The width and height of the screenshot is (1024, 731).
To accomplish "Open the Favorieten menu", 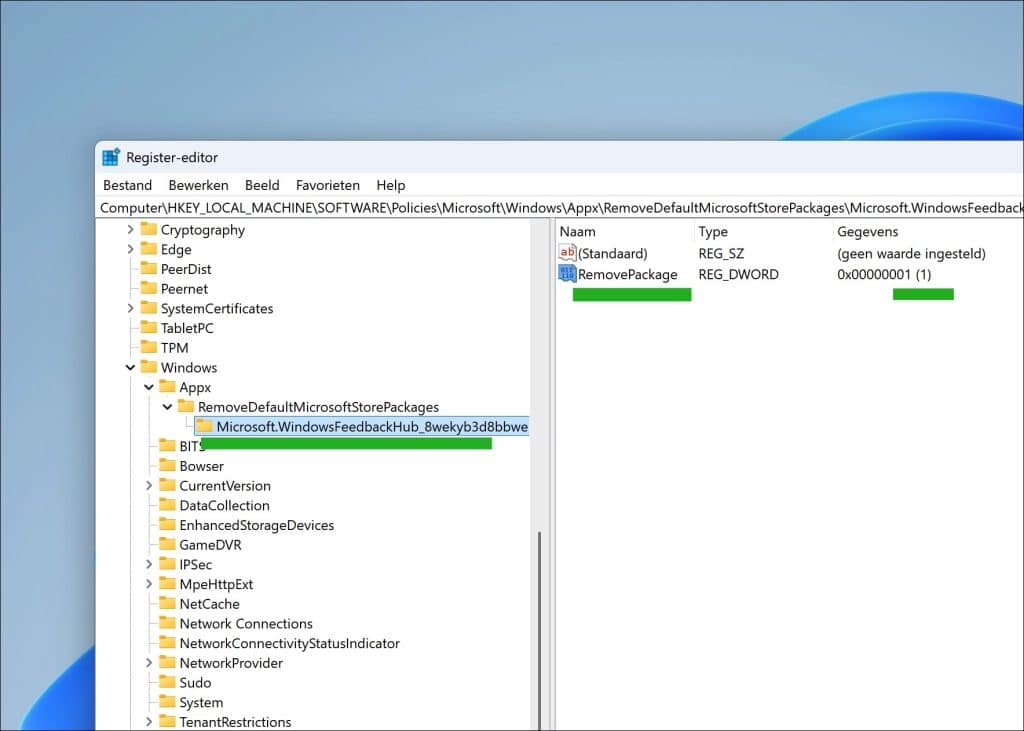I will coord(328,186).
